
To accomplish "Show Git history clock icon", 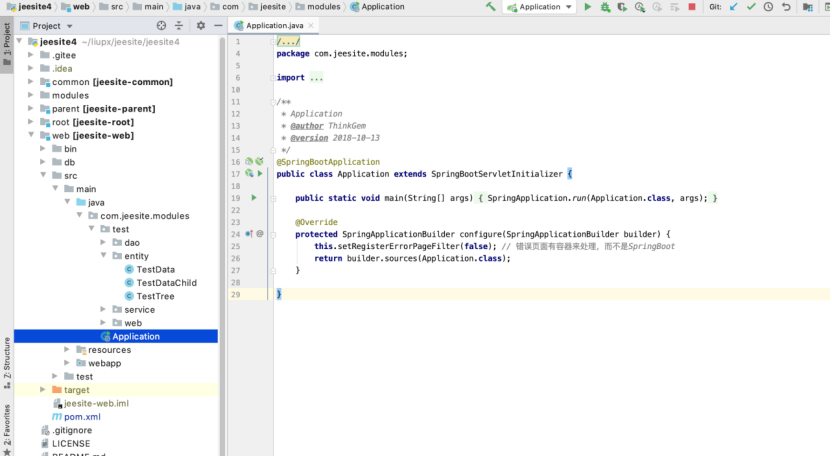I will pos(768,7).
